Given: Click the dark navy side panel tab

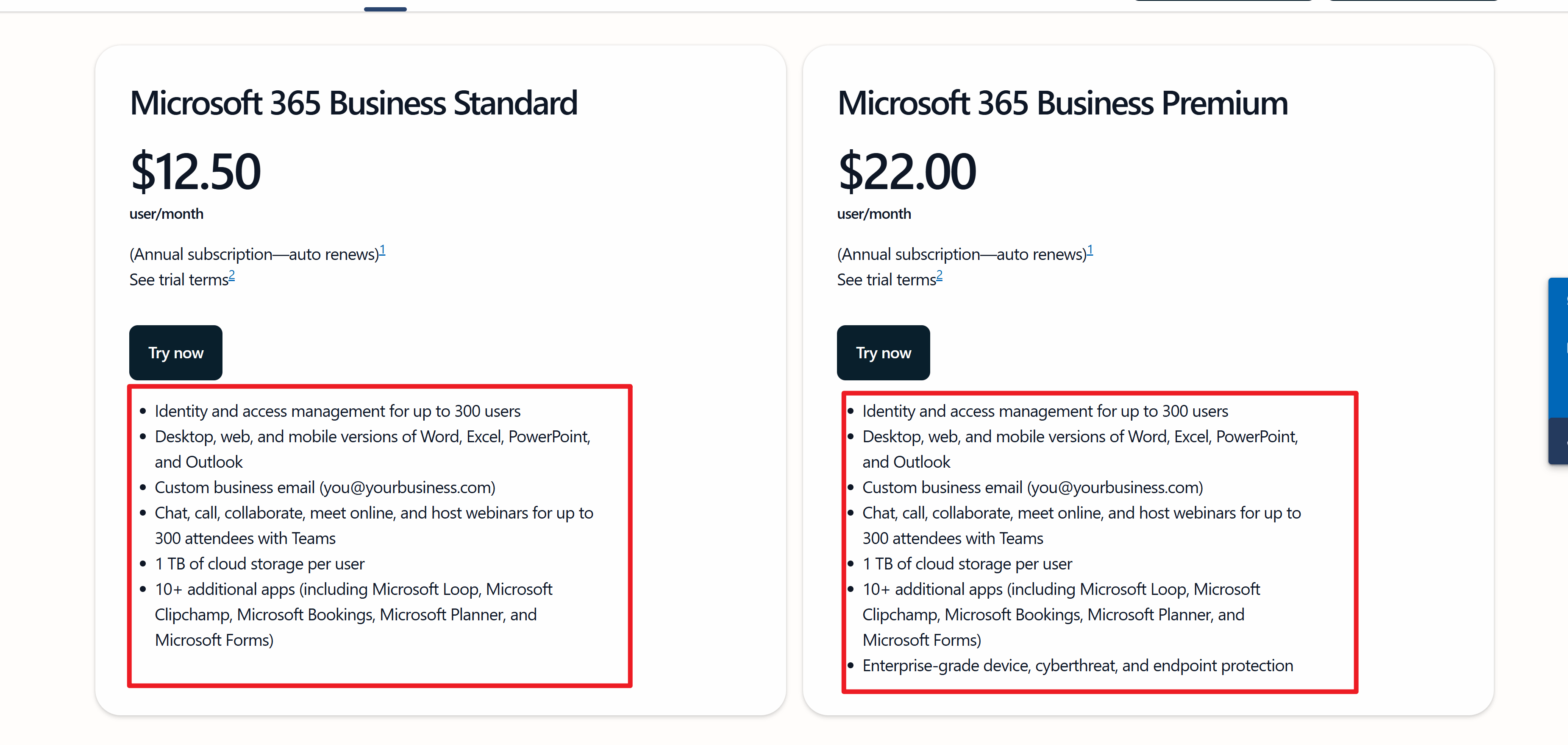Looking at the screenshot, I should click(x=1558, y=441).
